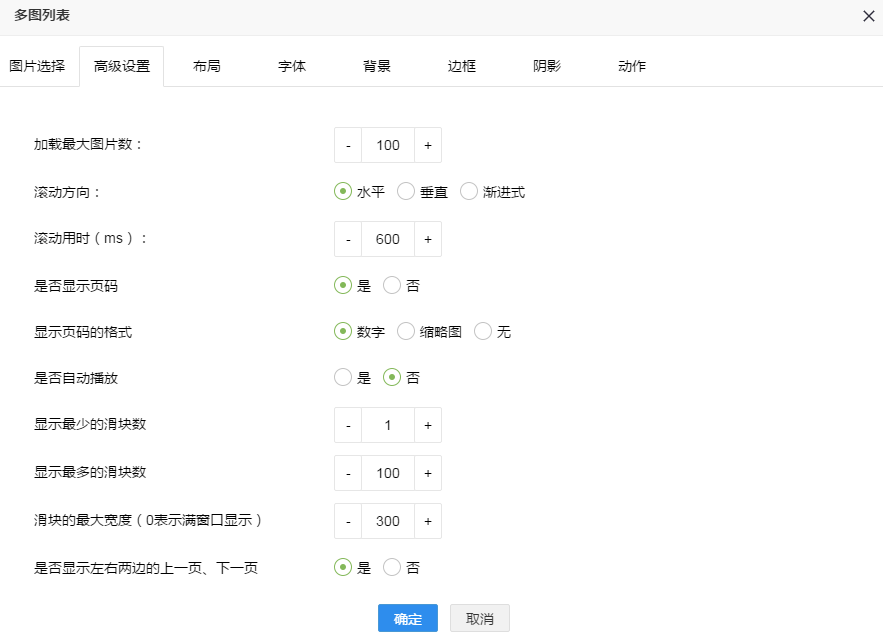Choose 渐进式 scroll direction
Viewport: 883px width, 638px height.
469,192
